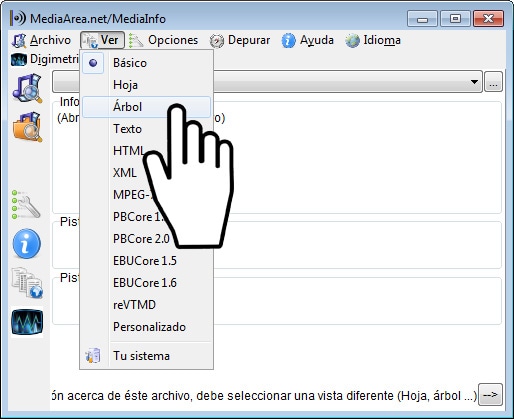Click the Tu sistema computer icon
The image size is (514, 419).
point(93,356)
